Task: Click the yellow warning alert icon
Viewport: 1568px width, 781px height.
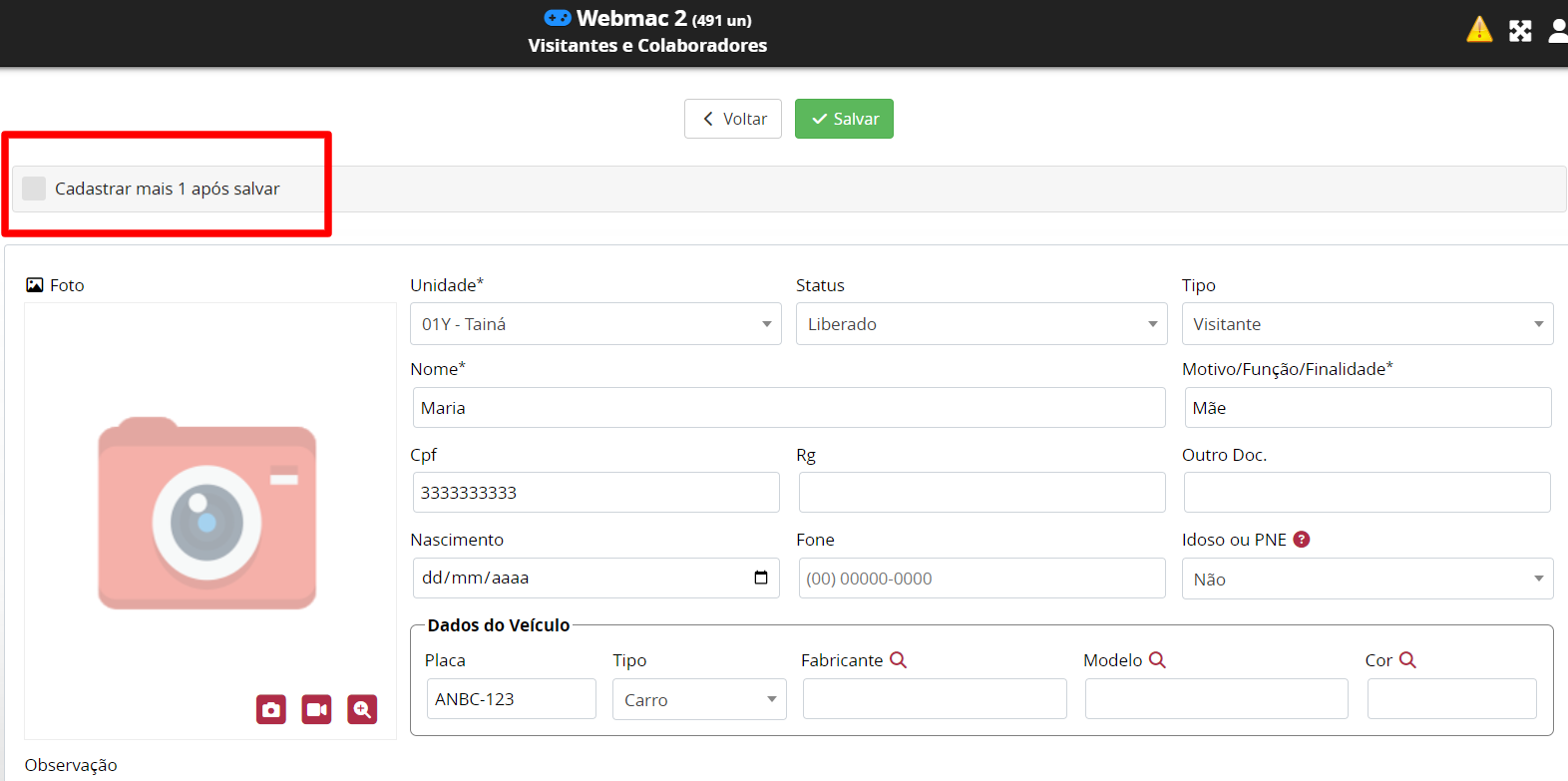Action: pyautogui.click(x=1479, y=30)
